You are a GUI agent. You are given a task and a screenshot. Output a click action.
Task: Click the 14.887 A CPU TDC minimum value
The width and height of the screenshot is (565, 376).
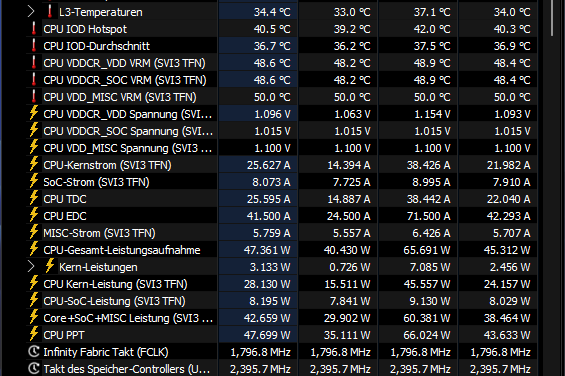[x=349, y=199]
